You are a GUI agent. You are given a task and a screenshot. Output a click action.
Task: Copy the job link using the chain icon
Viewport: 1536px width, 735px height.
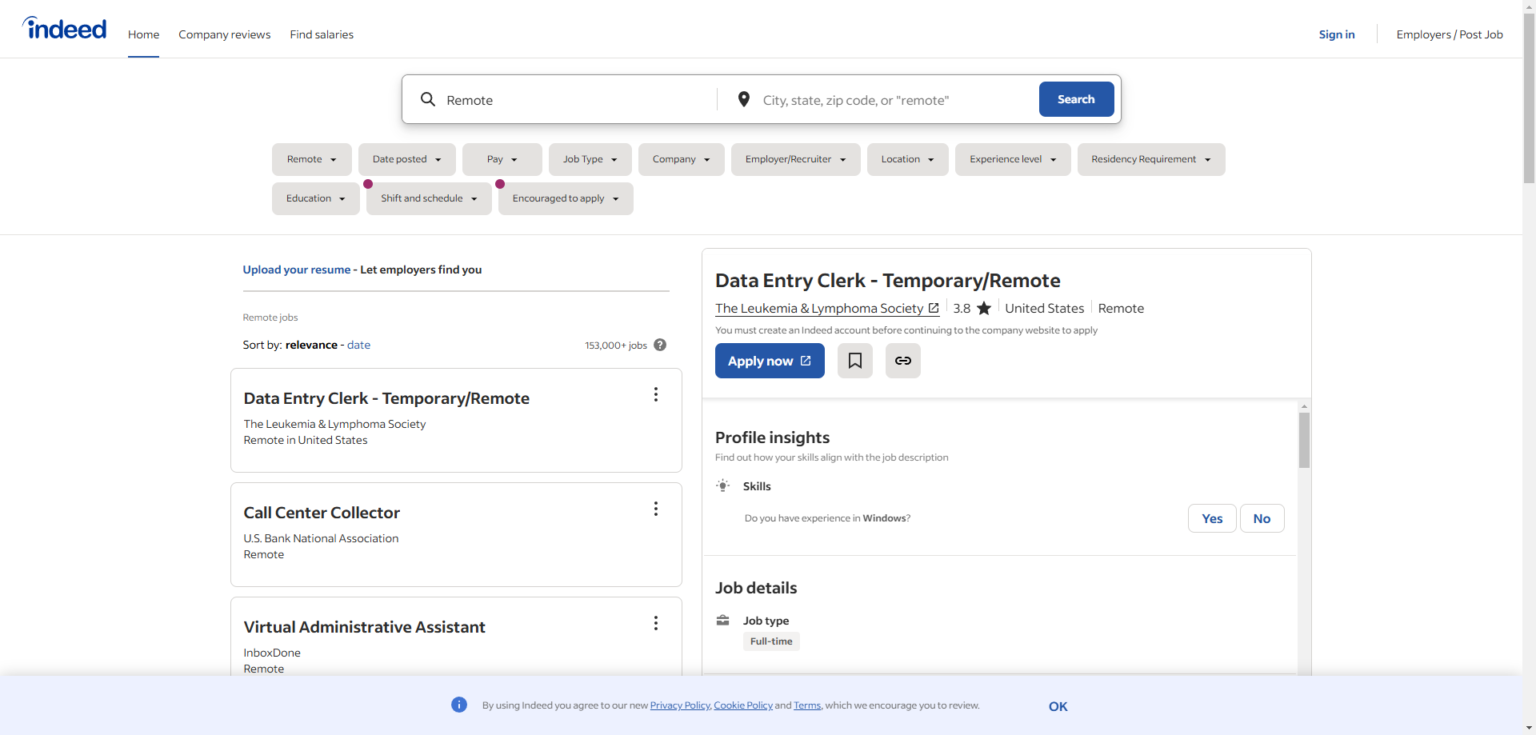902,360
